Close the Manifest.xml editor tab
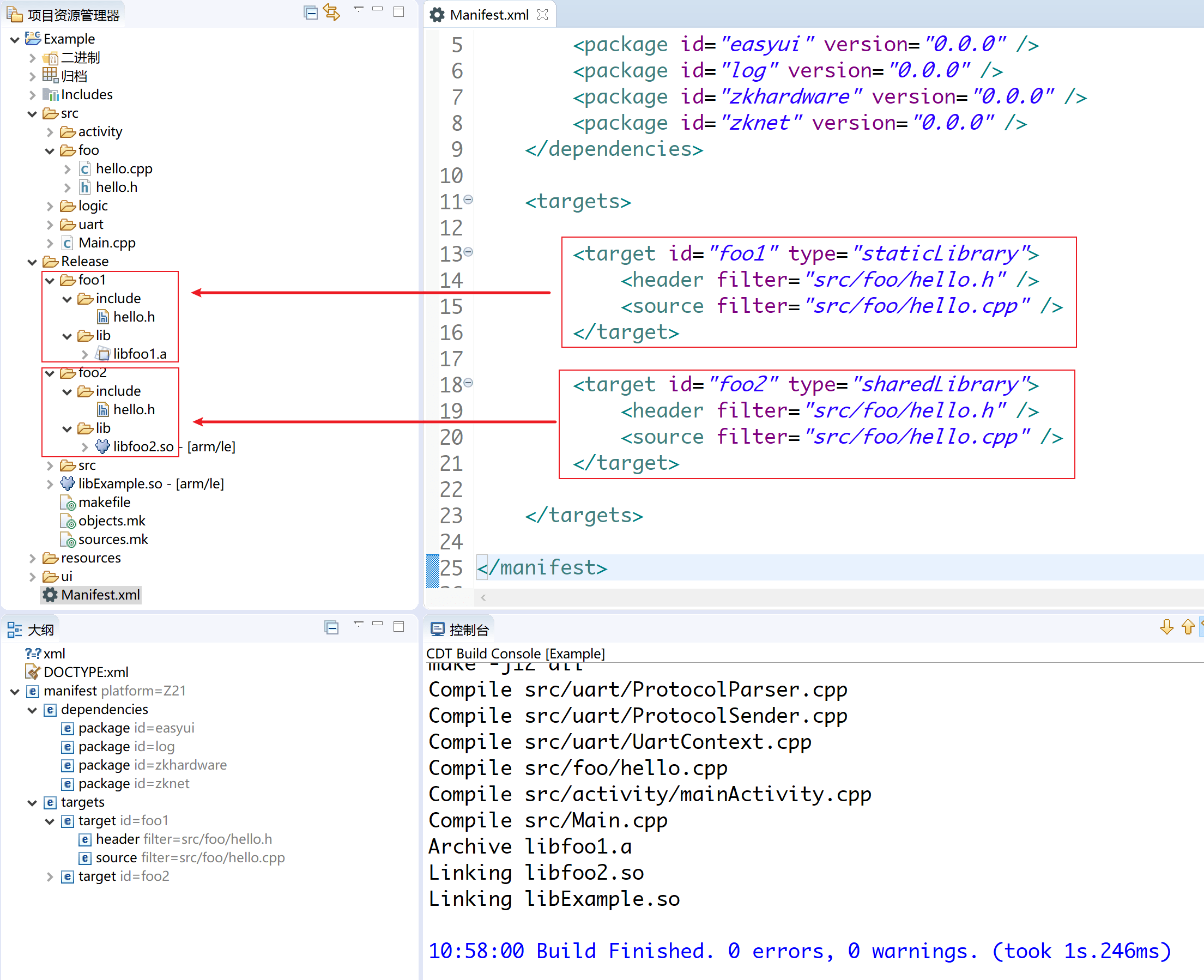 click(x=542, y=15)
